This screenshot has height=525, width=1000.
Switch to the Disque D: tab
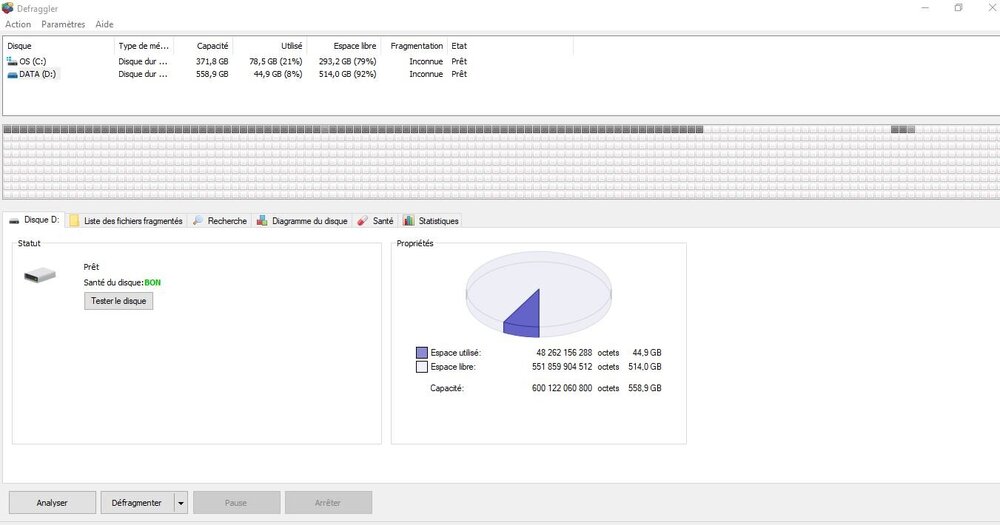pyautogui.click(x=34, y=220)
